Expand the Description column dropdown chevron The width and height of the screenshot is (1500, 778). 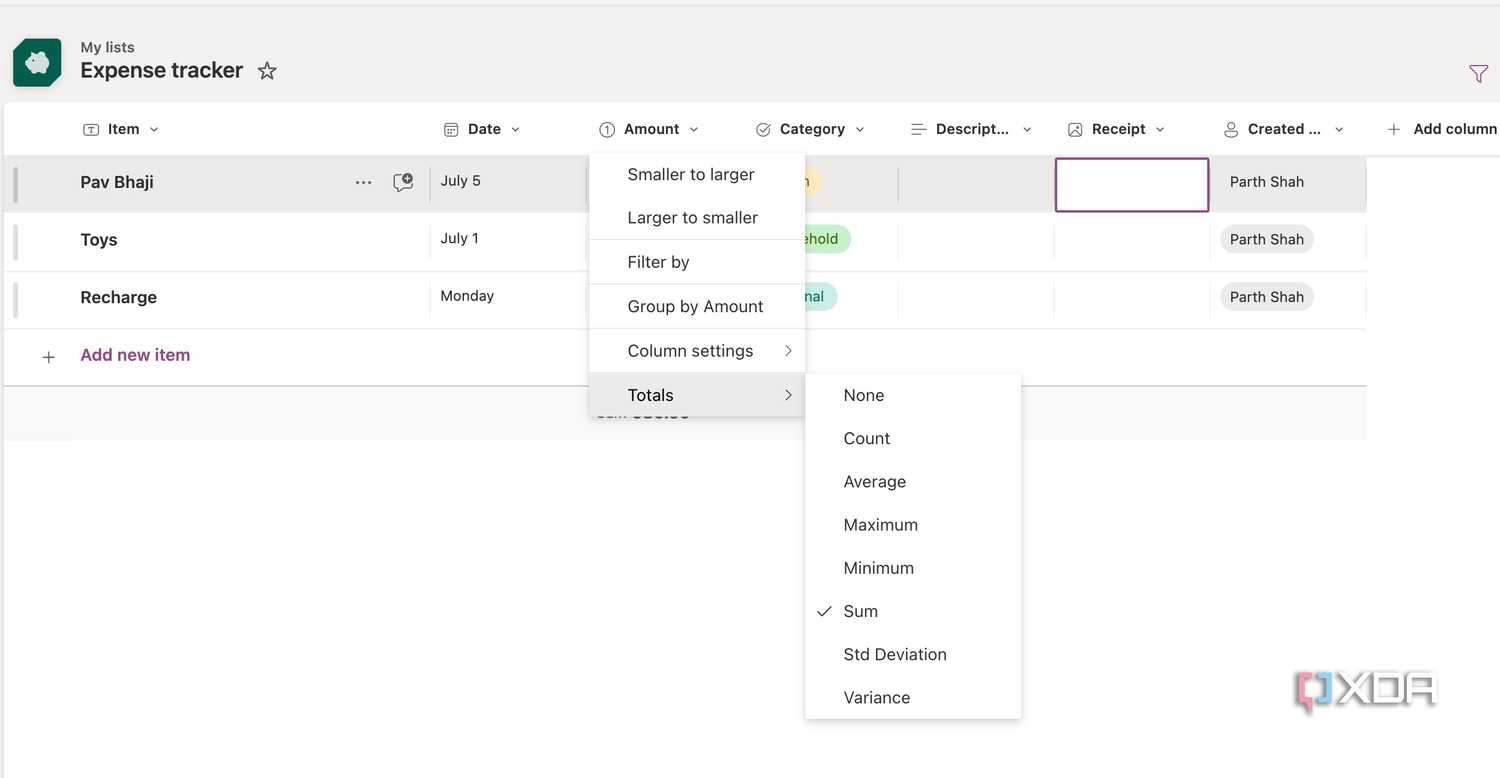click(x=1027, y=130)
